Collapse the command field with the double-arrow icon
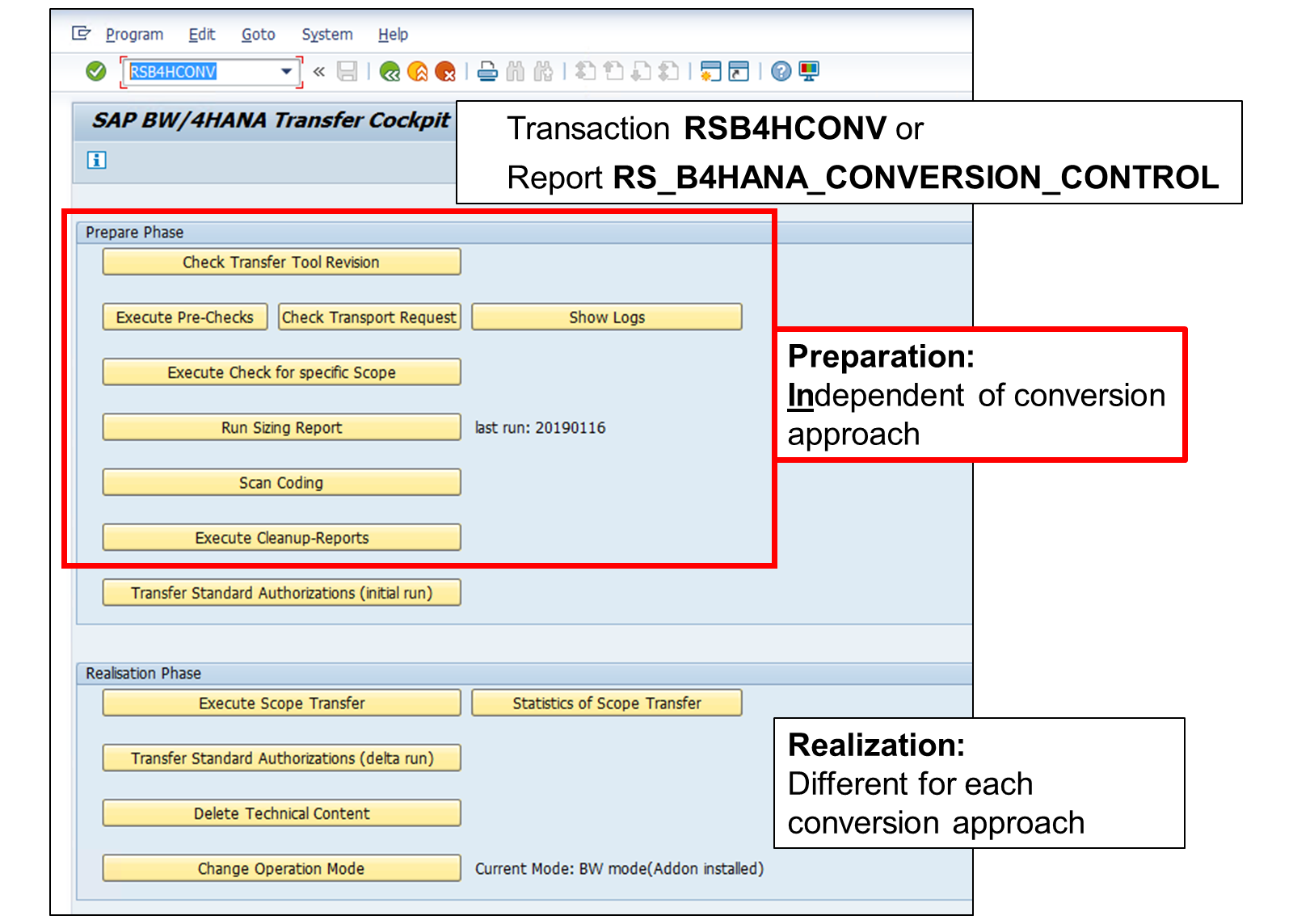The width and height of the screenshot is (1293, 924). [x=319, y=71]
